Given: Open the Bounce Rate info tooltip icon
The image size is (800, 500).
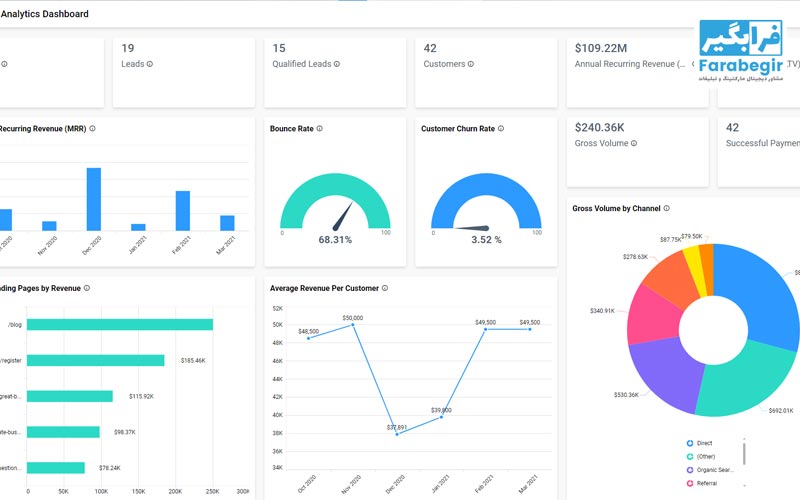Looking at the screenshot, I should (319, 129).
